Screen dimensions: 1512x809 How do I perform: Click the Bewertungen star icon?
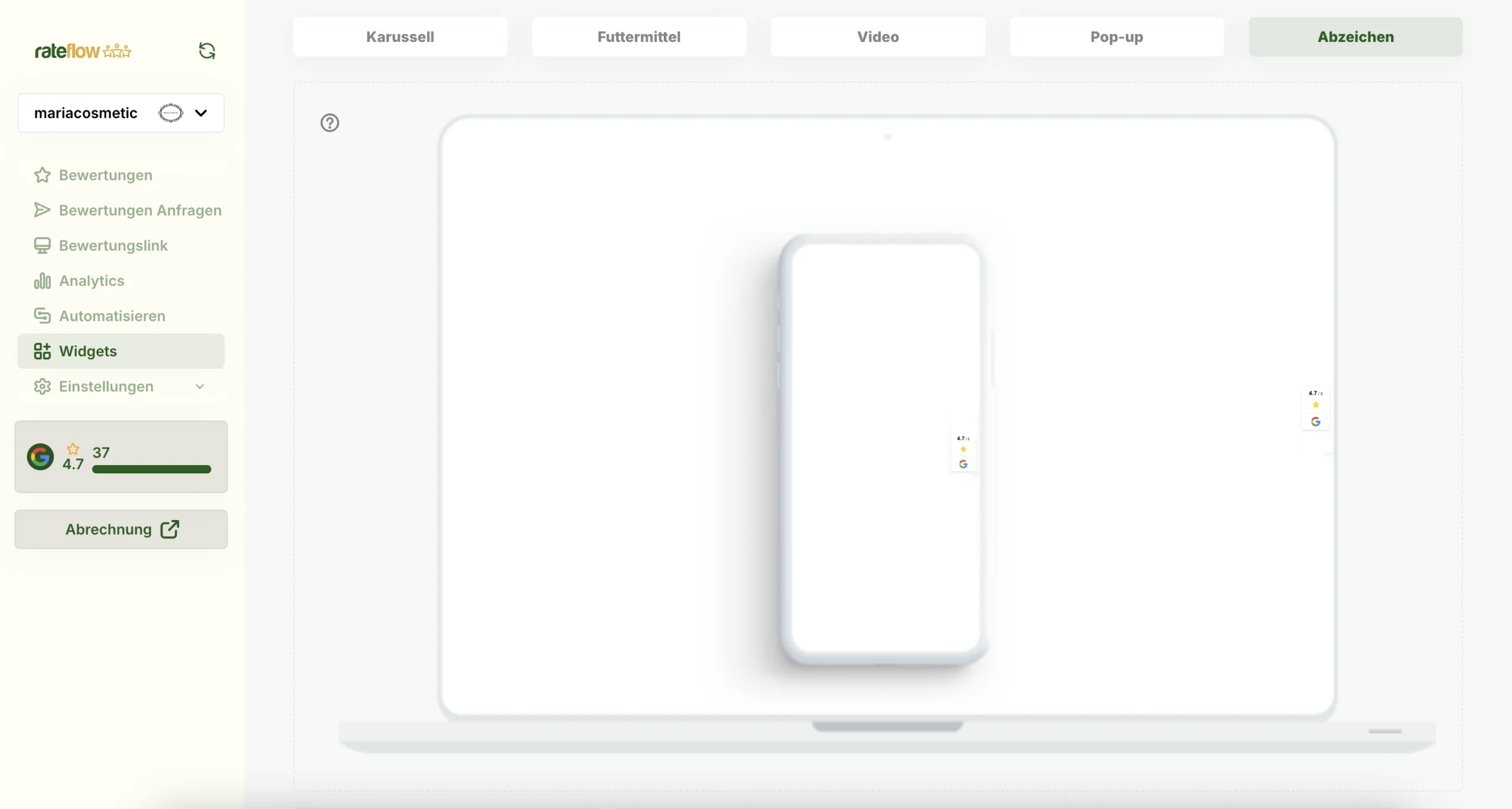click(x=42, y=175)
